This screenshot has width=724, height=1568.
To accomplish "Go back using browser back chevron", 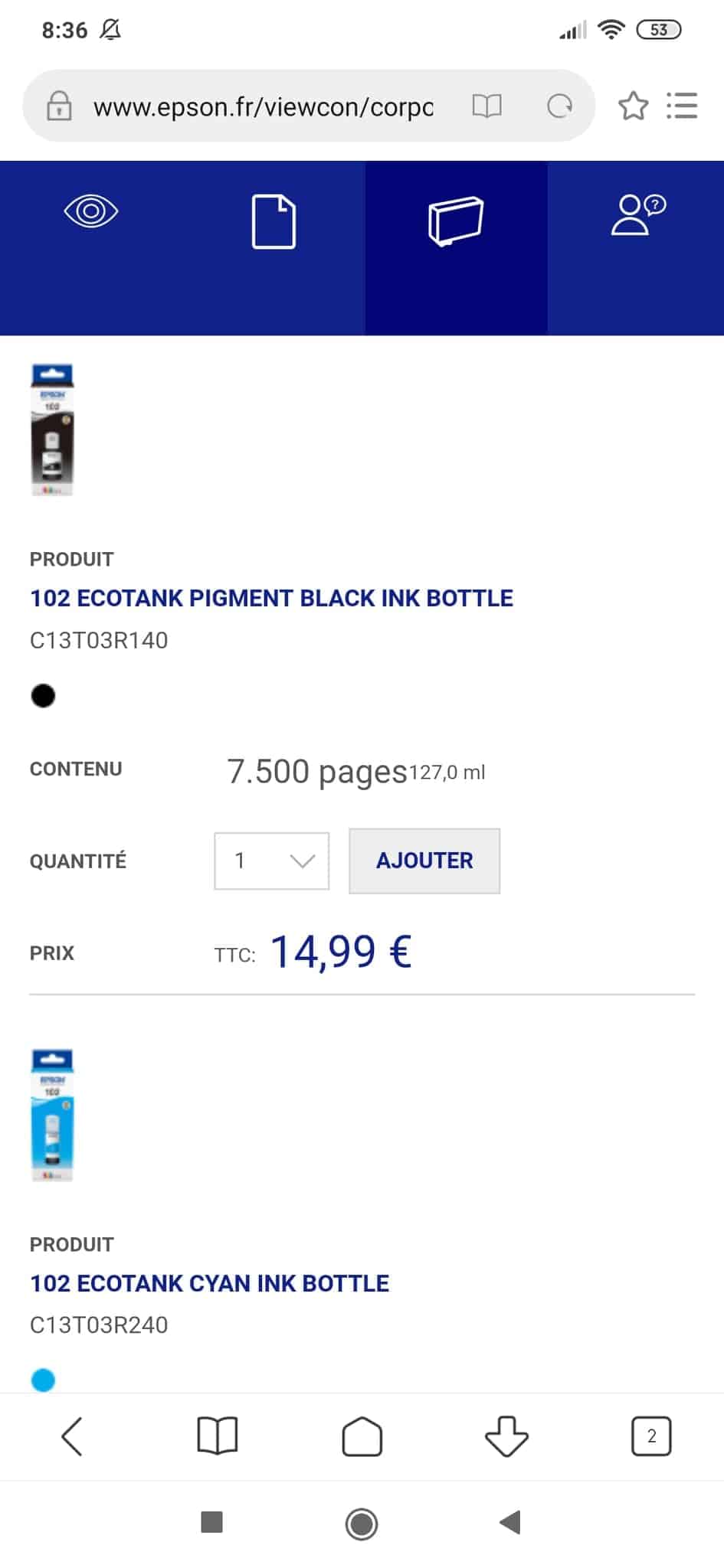I will 72,1436.
